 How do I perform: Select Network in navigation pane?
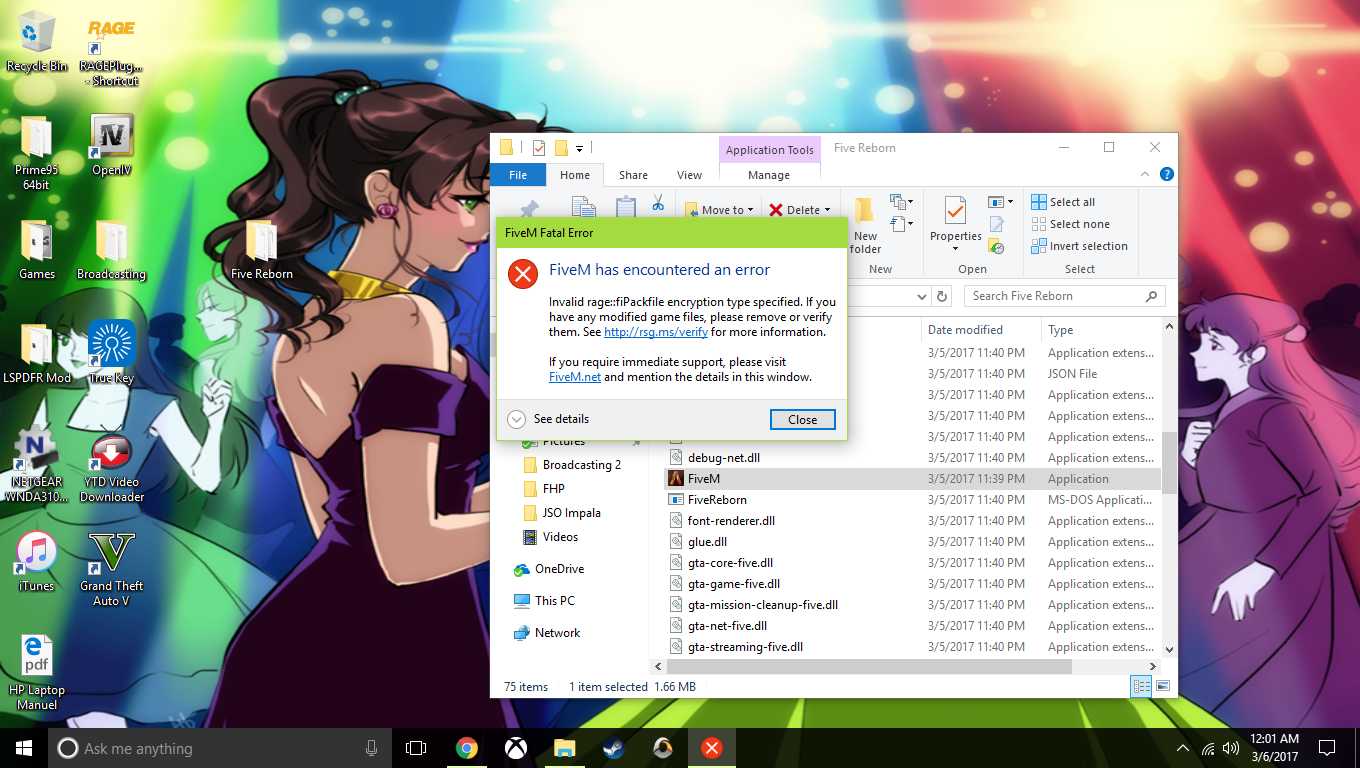tap(557, 633)
